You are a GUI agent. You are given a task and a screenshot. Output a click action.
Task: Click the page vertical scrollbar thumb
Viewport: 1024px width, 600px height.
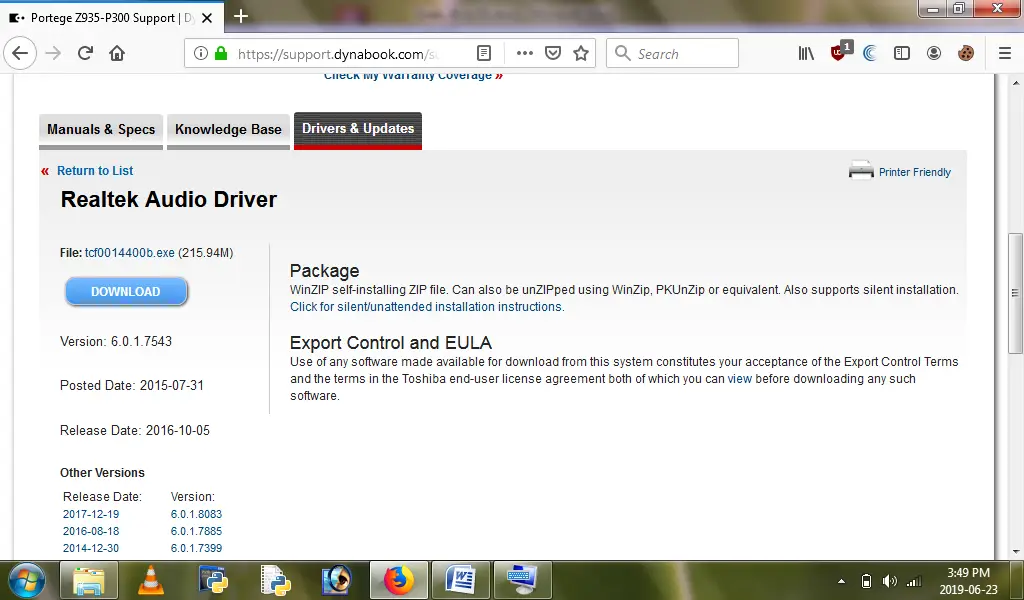coord(1015,293)
